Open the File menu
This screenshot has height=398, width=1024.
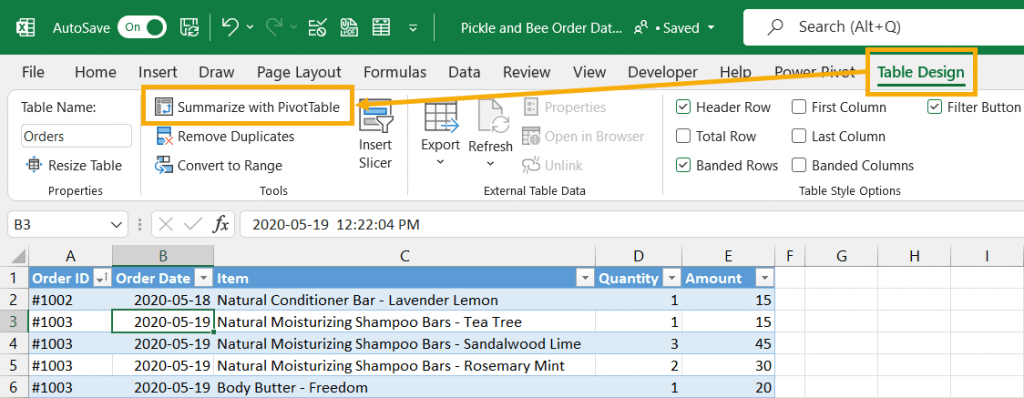coord(33,72)
